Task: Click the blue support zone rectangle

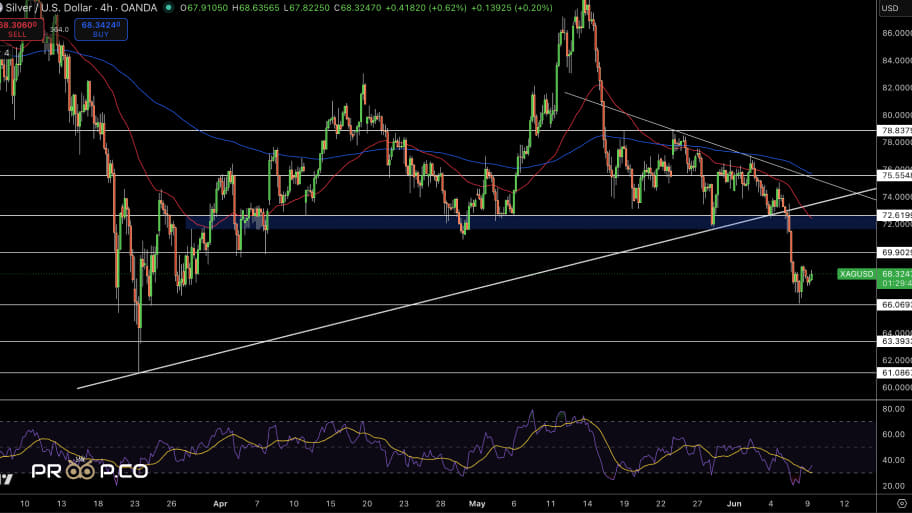Action: coord(530,222)
